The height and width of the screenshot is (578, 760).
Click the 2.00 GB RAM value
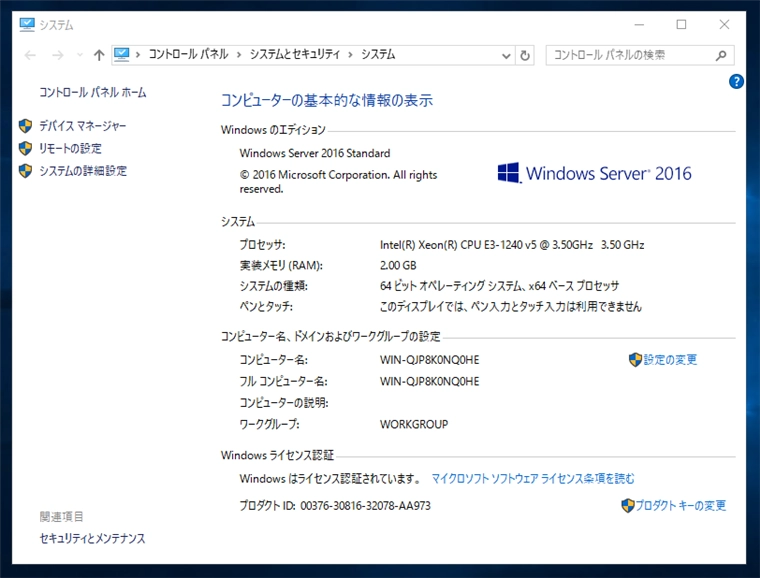[x=398, y=266]
